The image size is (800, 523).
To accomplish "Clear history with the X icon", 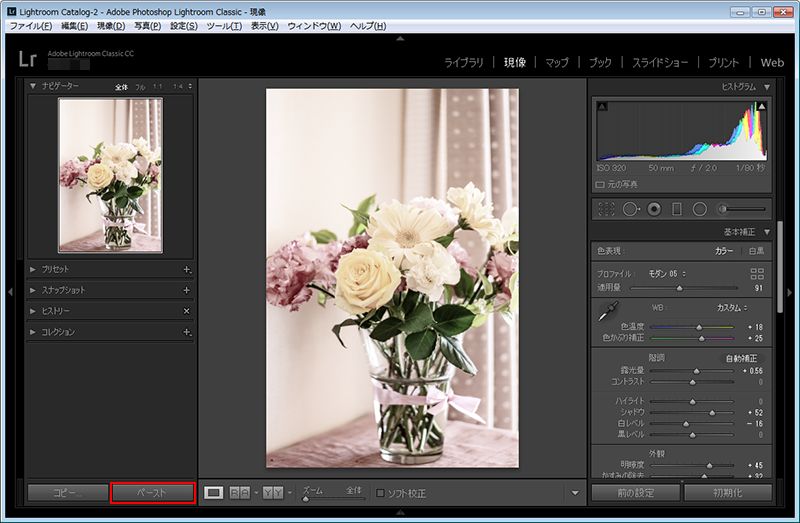I will (x=186, y=311).
